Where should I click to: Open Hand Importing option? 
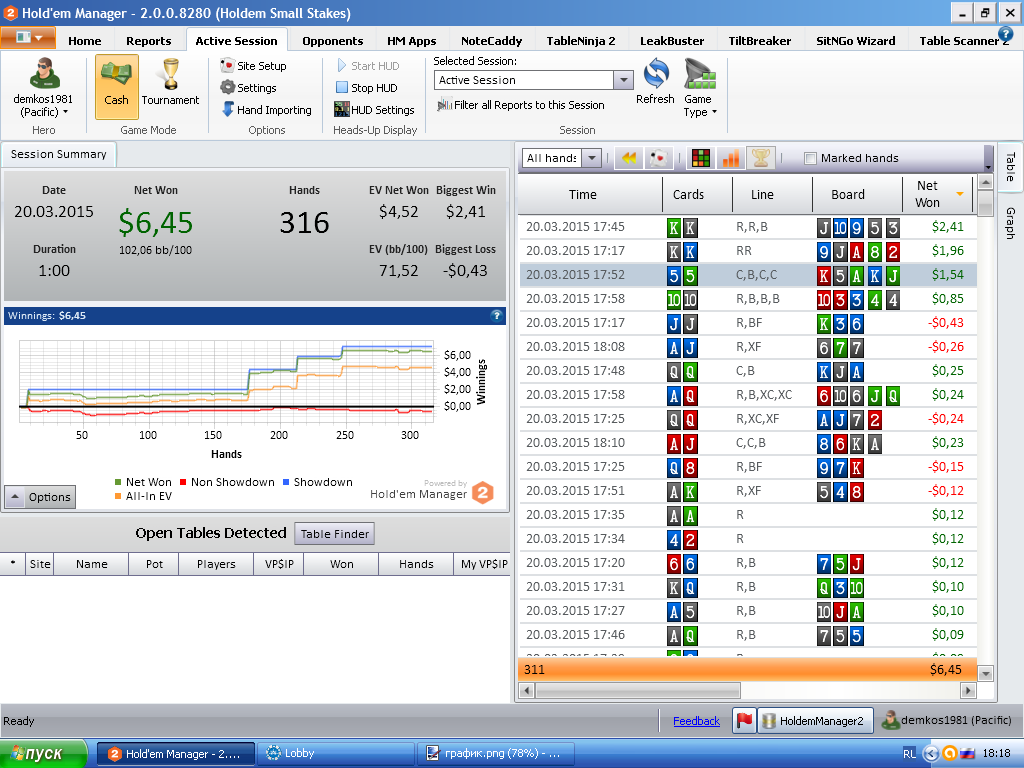tap(266, 110)
